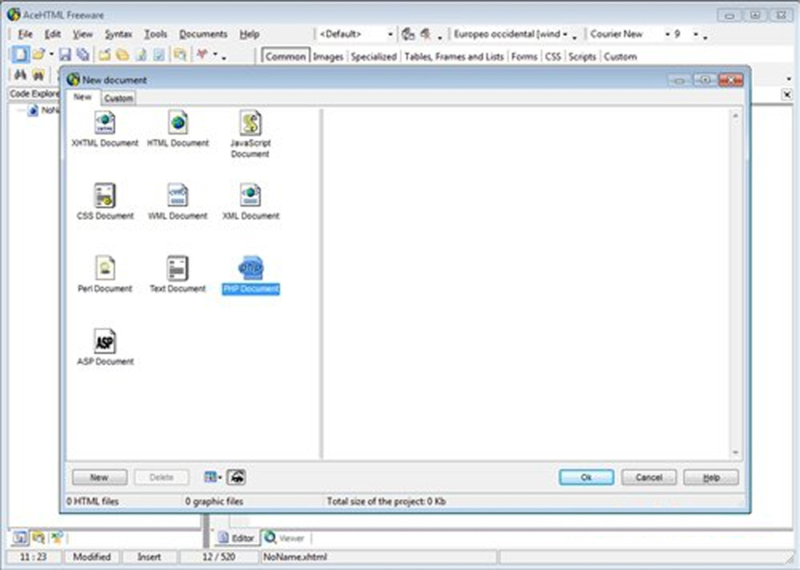Click the folder search icon in bottom-left panel

[38, 537]
